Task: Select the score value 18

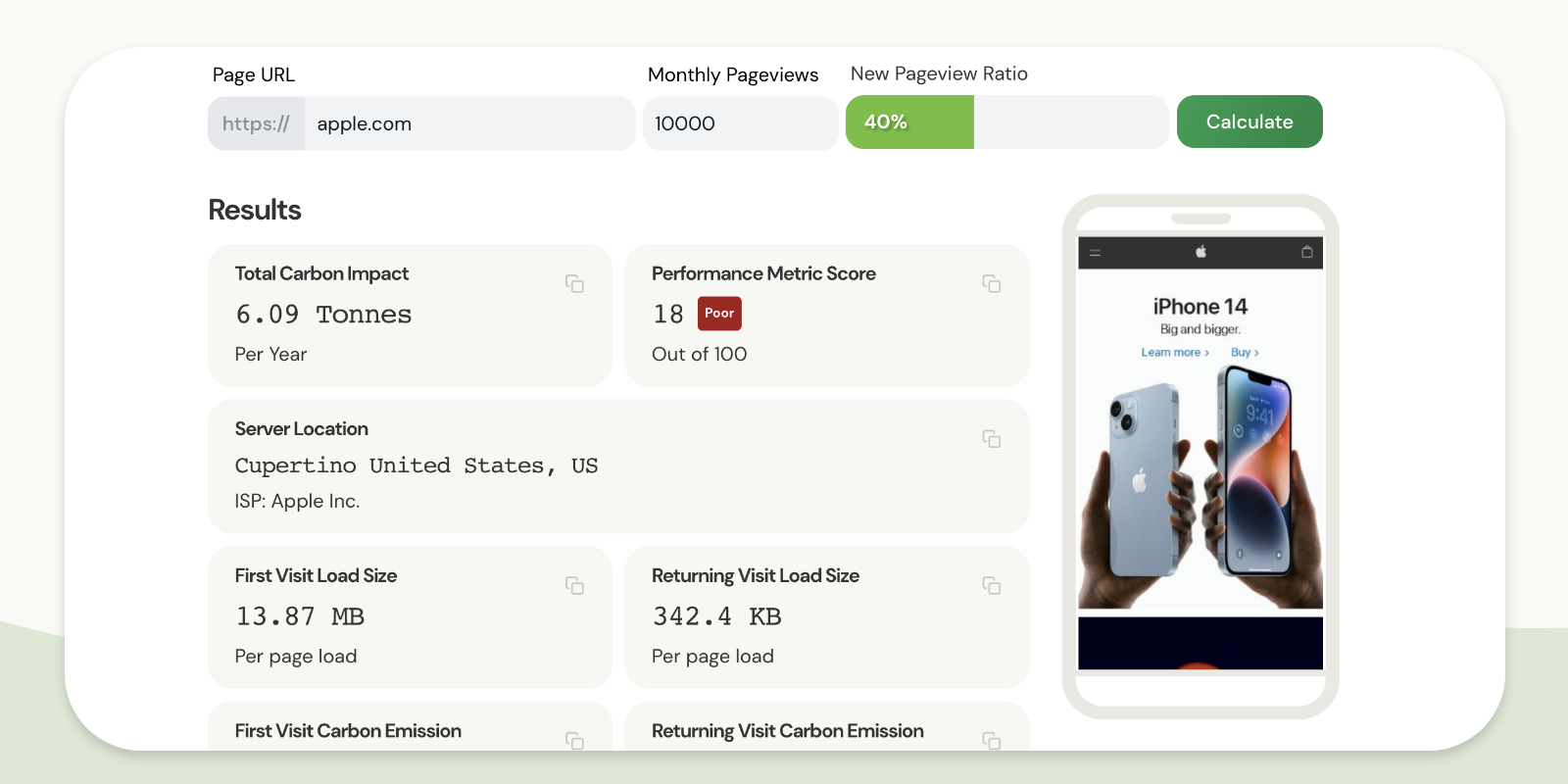Action: (668, 315)
